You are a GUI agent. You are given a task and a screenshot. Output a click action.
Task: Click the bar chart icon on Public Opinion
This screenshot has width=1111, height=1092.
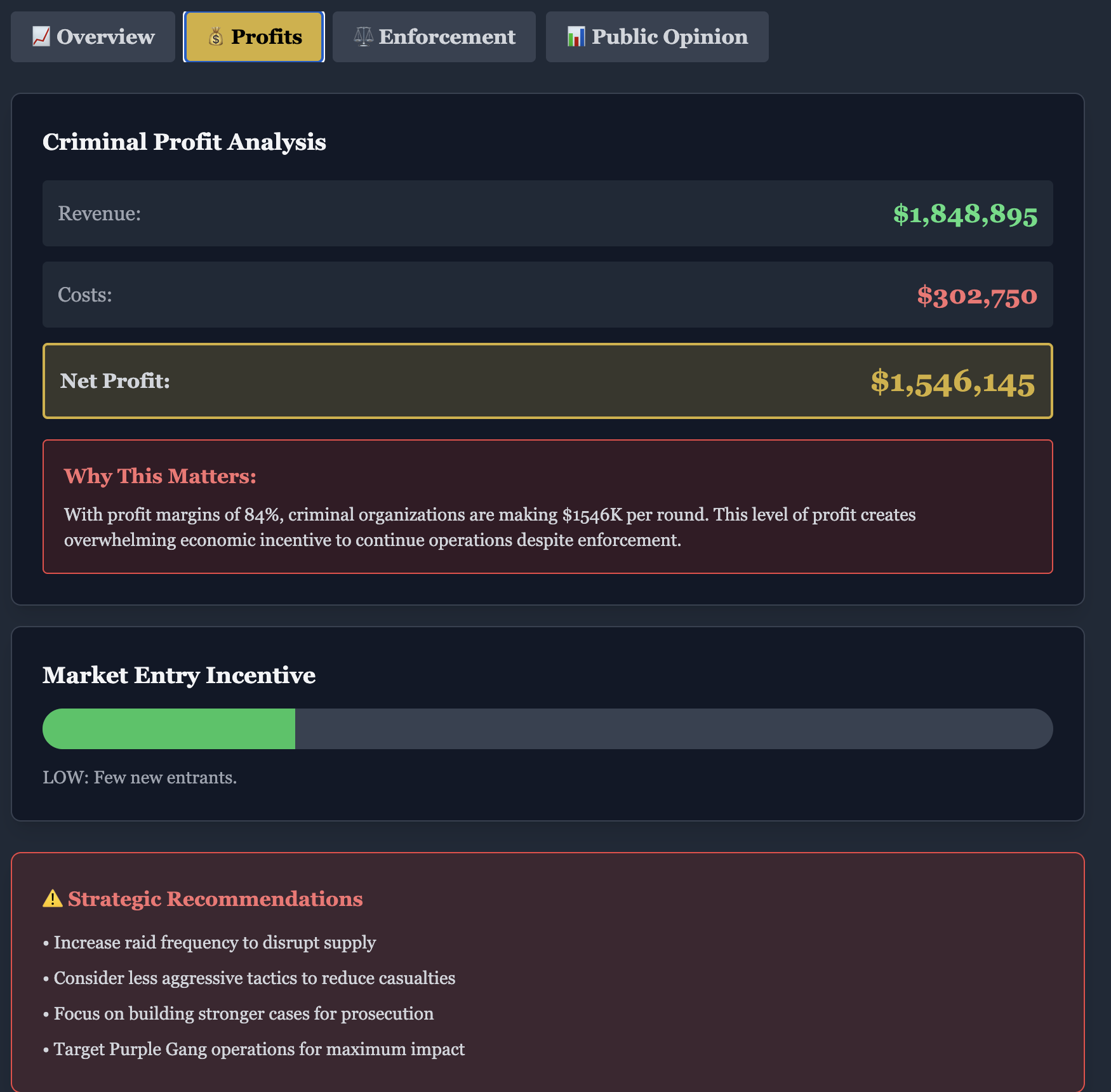pyautogui.click(x=576, y=37)
